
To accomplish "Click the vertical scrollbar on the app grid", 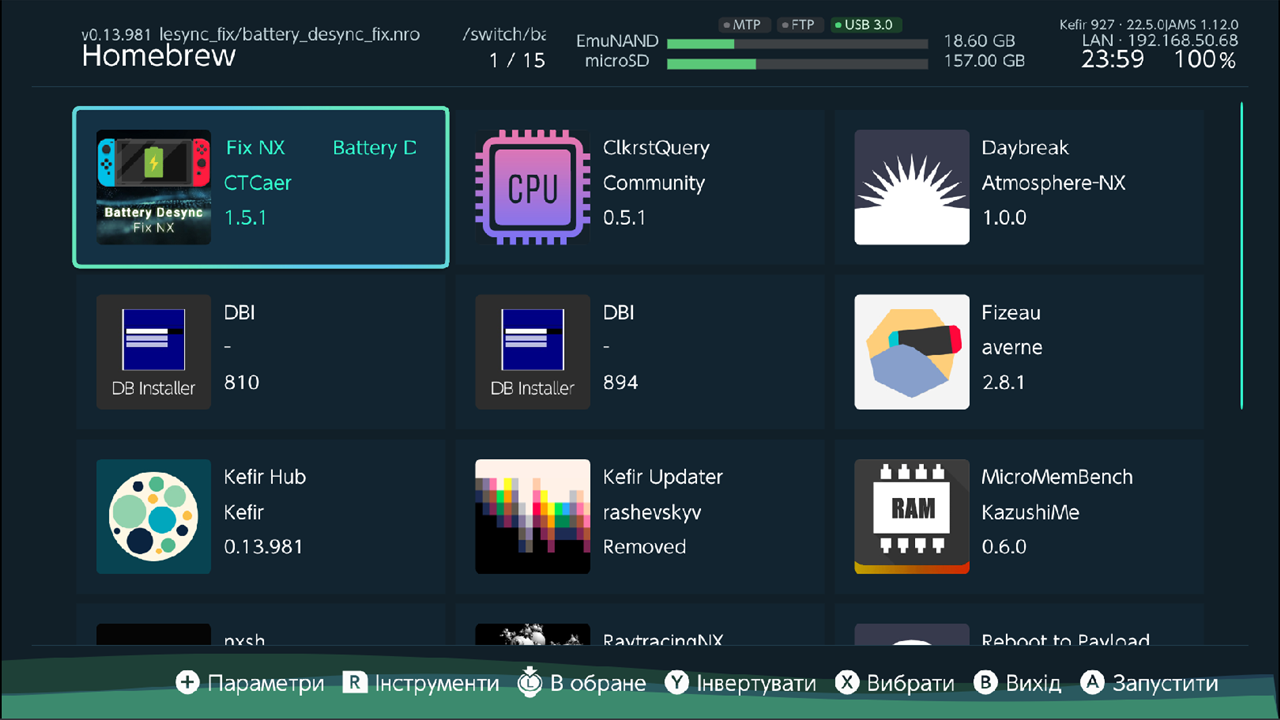I will pos(1242,256).
